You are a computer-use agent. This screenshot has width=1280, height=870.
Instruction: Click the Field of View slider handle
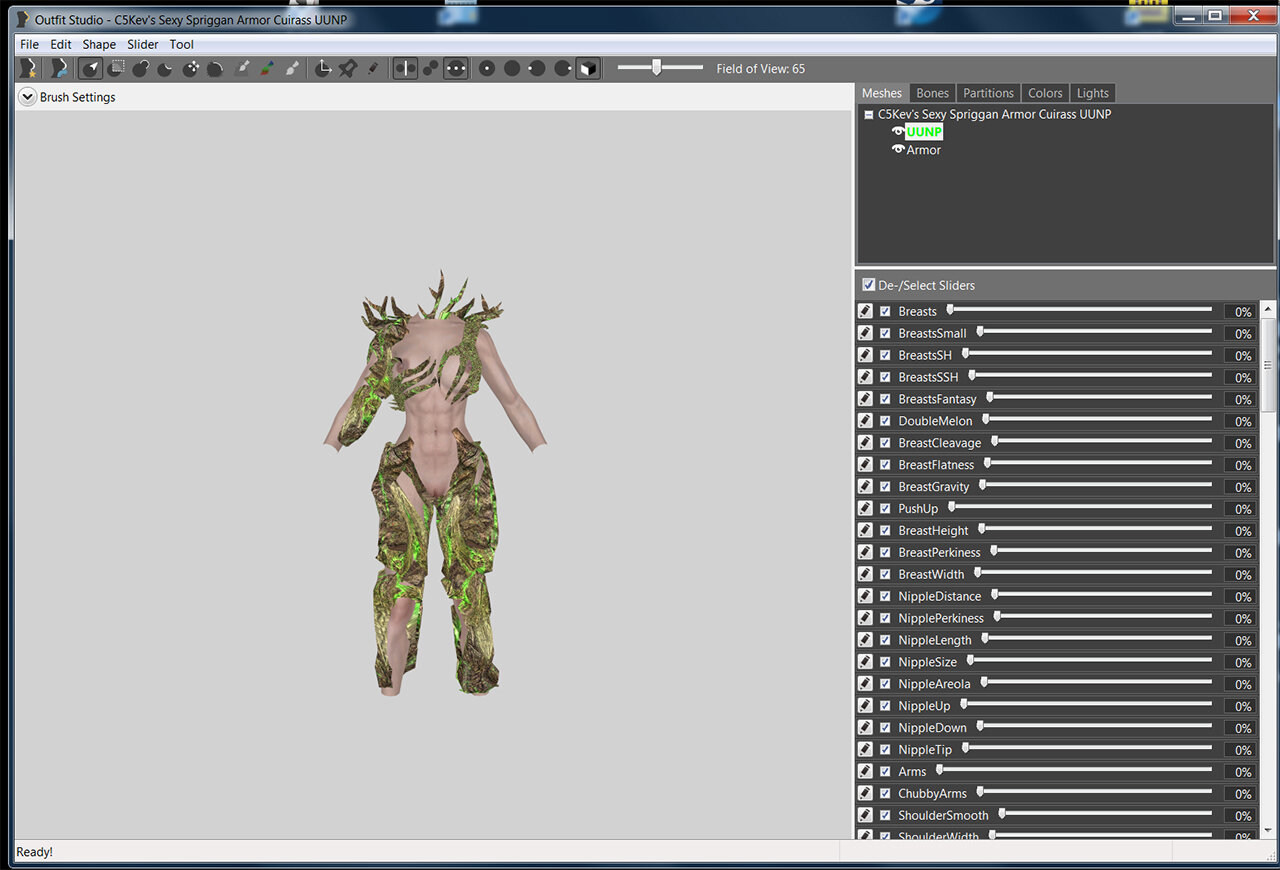click(656, 67)
